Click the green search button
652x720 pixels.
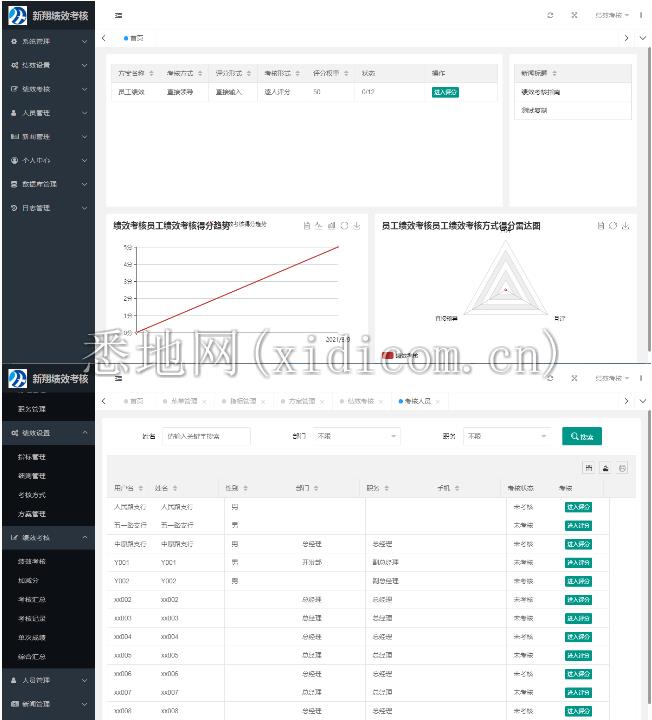click(x=582, y=436)
